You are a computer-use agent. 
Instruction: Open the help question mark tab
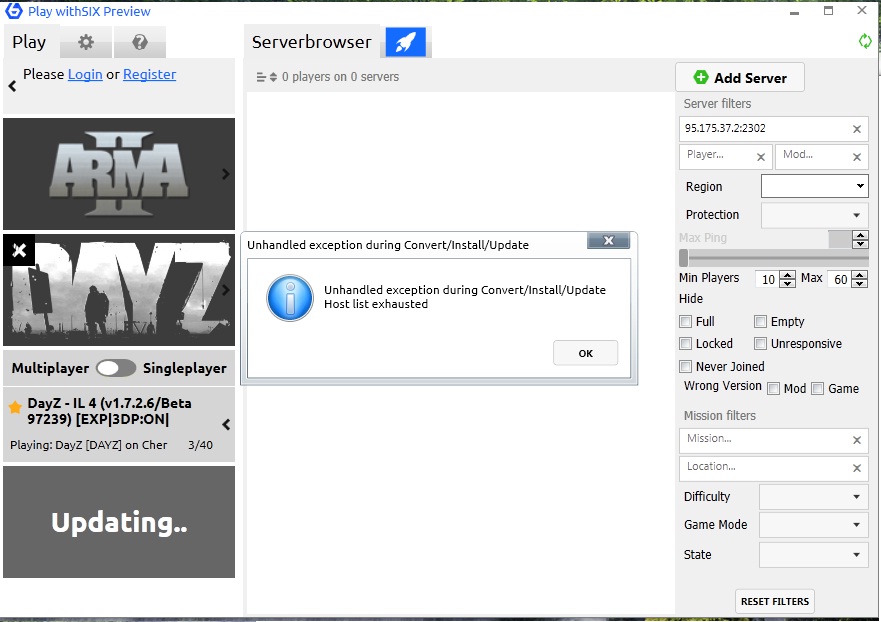tap(140, 42)
